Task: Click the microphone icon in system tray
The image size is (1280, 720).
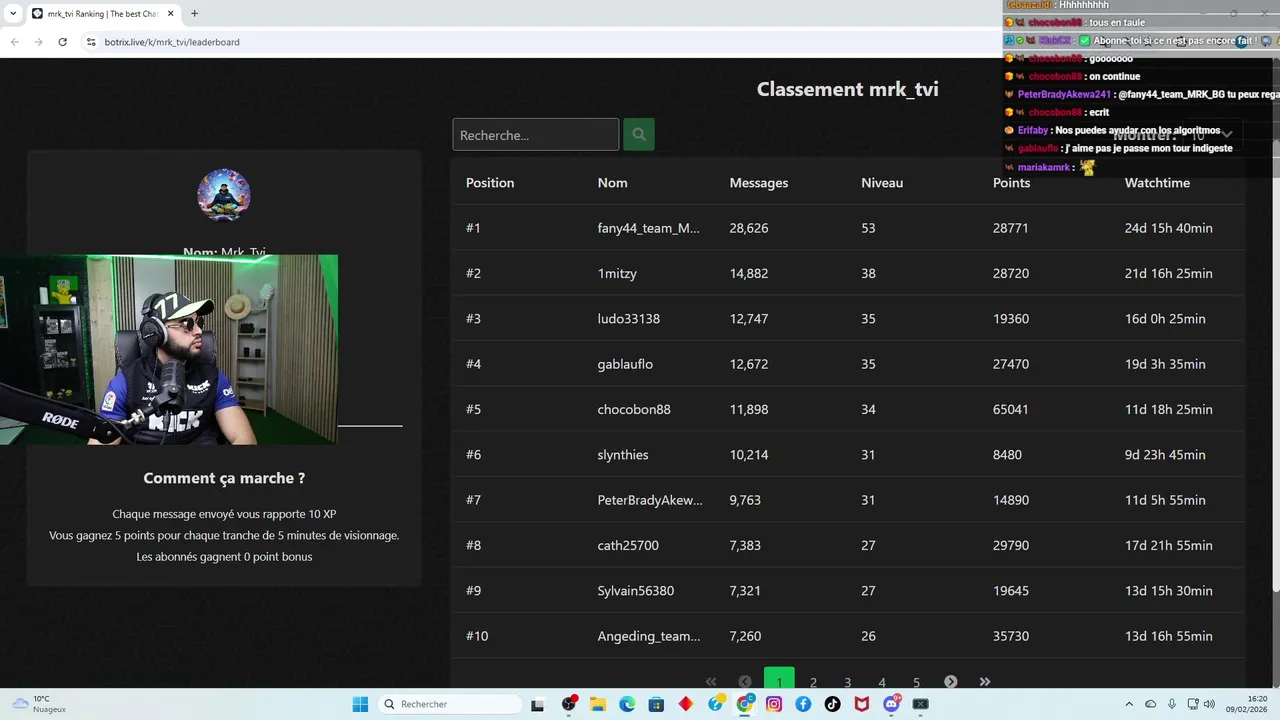Action: (x=1172, y=704)
